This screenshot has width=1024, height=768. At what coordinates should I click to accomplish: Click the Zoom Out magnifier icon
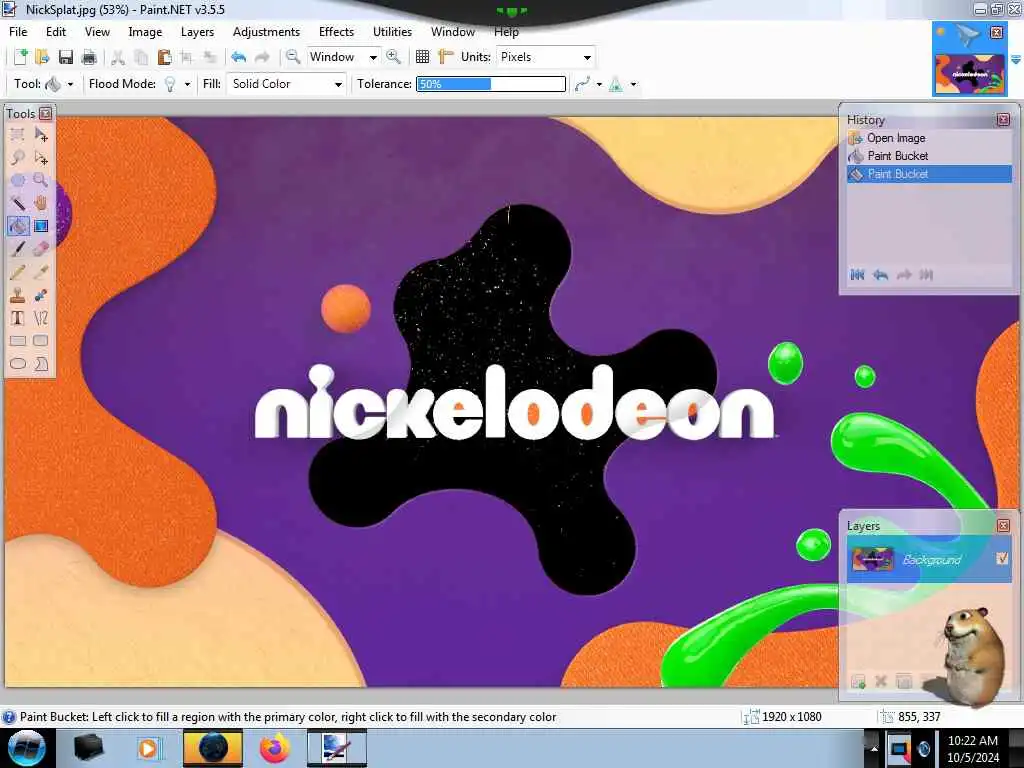point(293,57)
